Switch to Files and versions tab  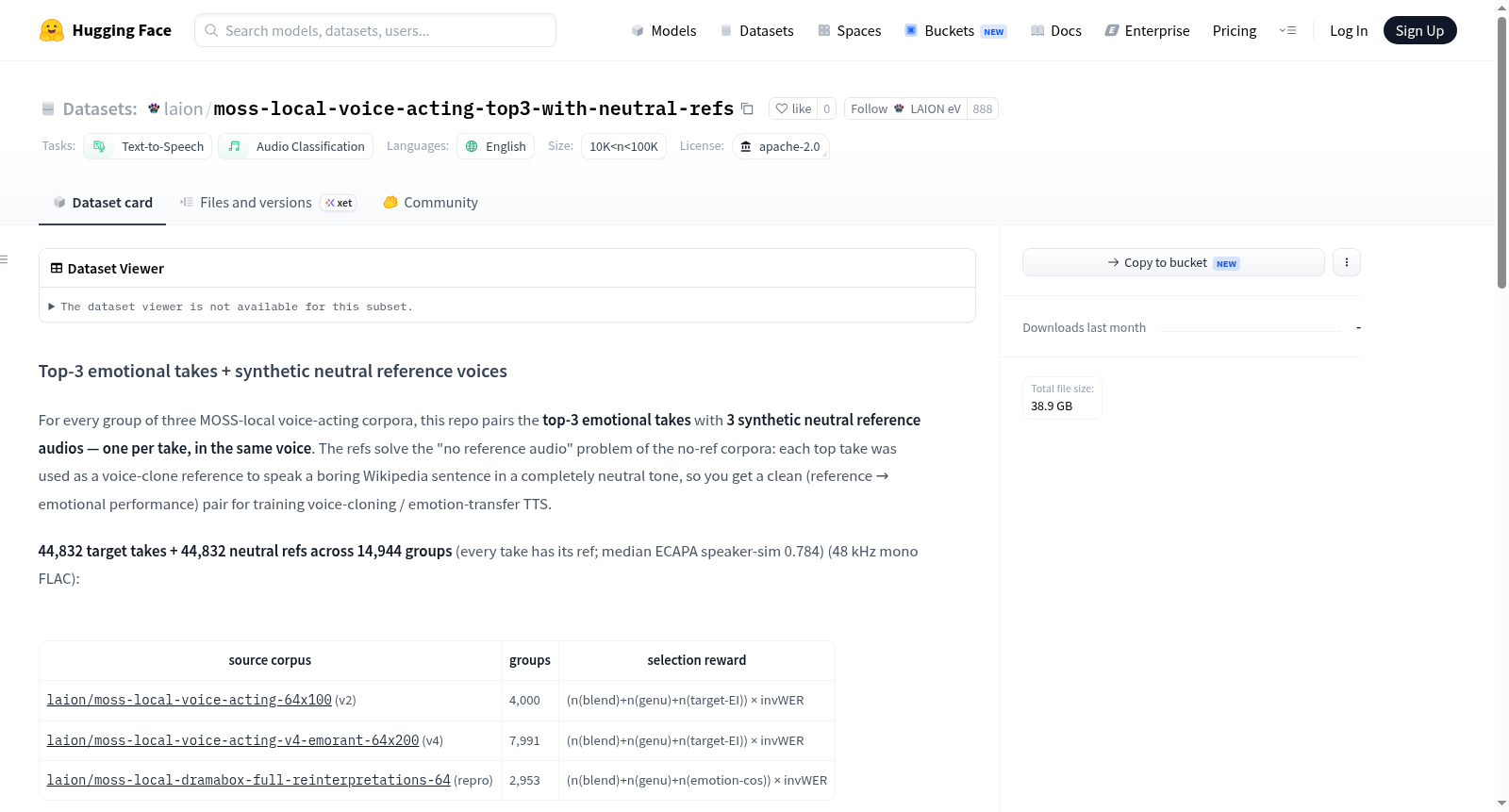point(268,203)
